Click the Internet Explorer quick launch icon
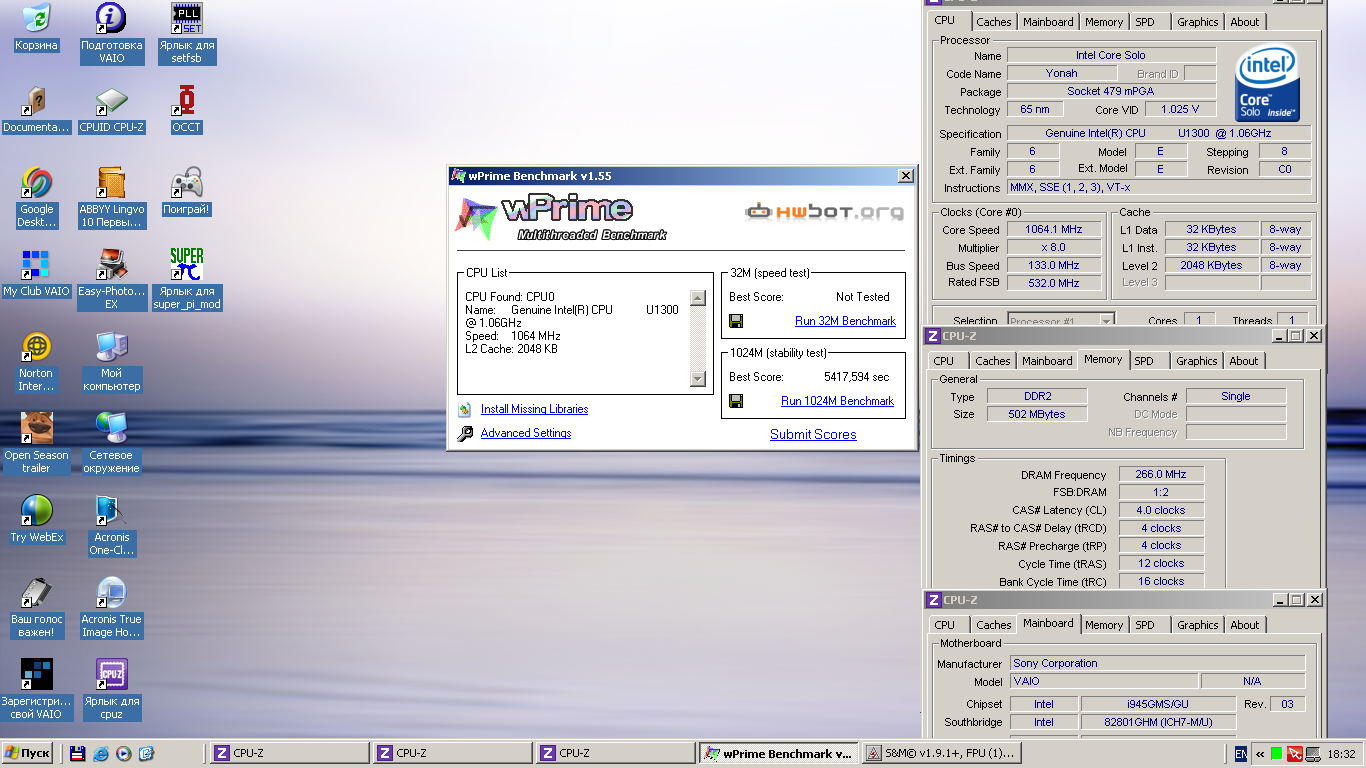 pos(100,754)
